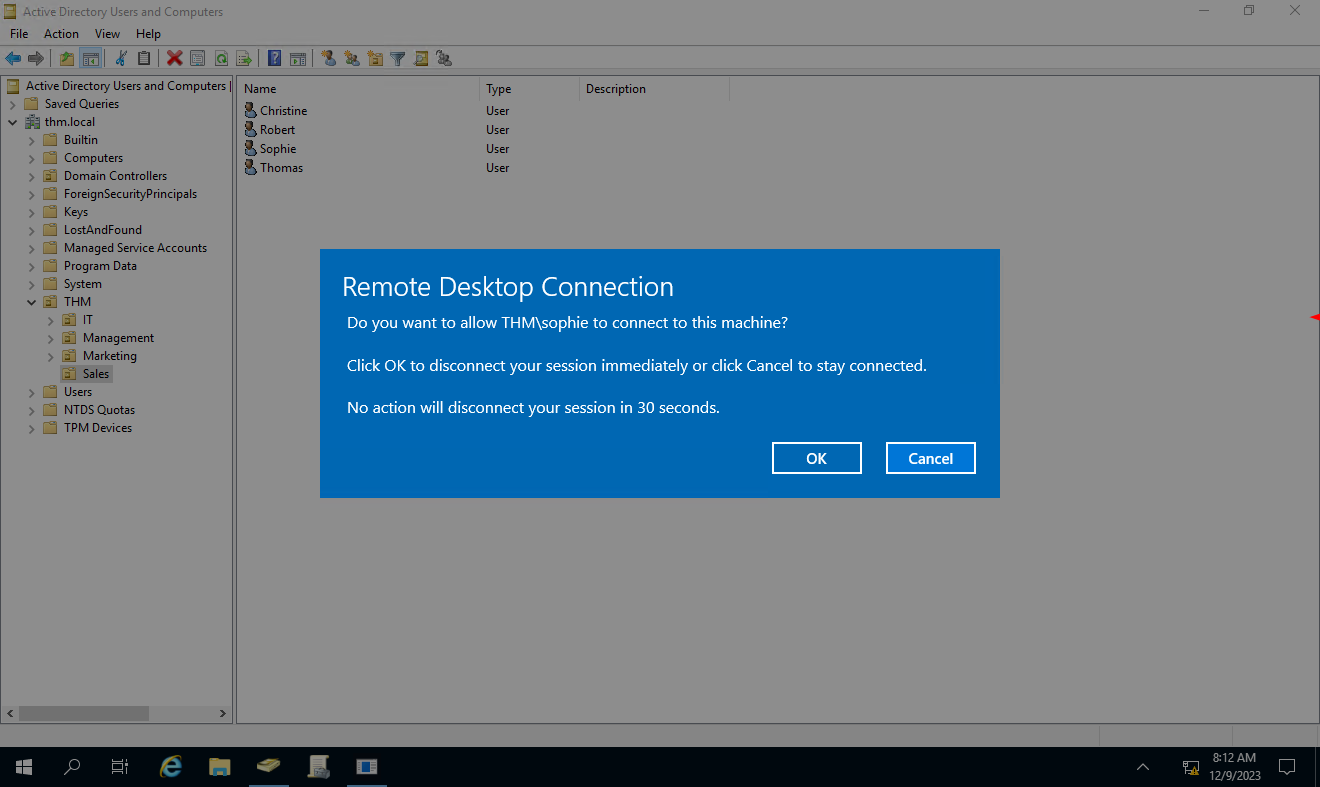Click the Find objects toolbar icon
Screen dimensions: 1320x787
421,59
